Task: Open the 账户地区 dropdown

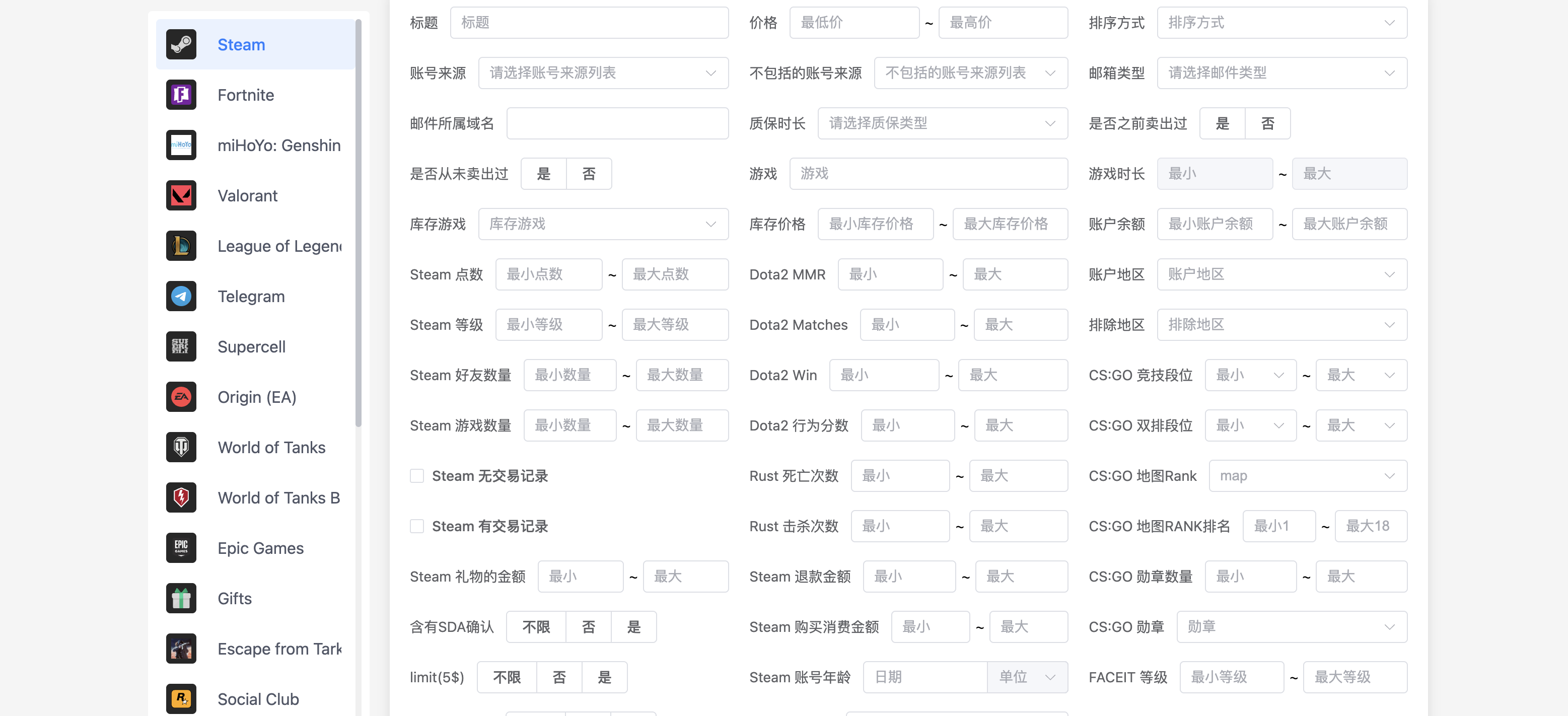Action: coord(1281,274)
